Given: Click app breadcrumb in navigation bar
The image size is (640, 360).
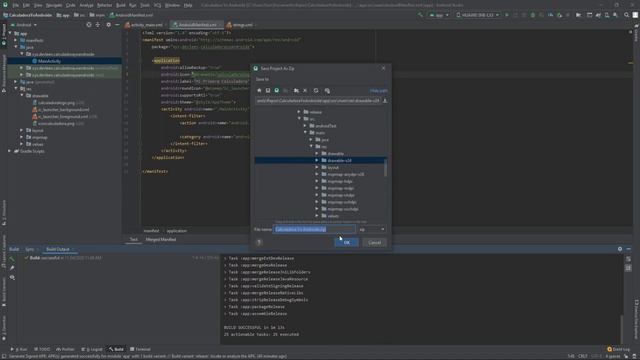Looking at the screenshot, I should [x=63, y=15].
